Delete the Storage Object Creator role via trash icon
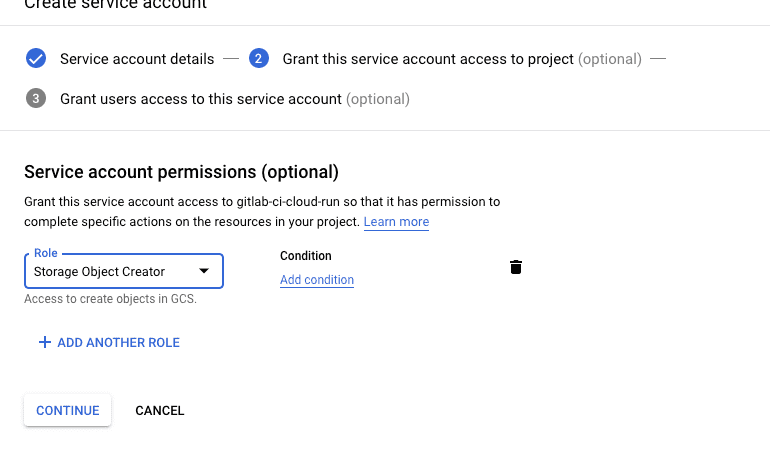770x471 pixels. click(x=516, y=267)
